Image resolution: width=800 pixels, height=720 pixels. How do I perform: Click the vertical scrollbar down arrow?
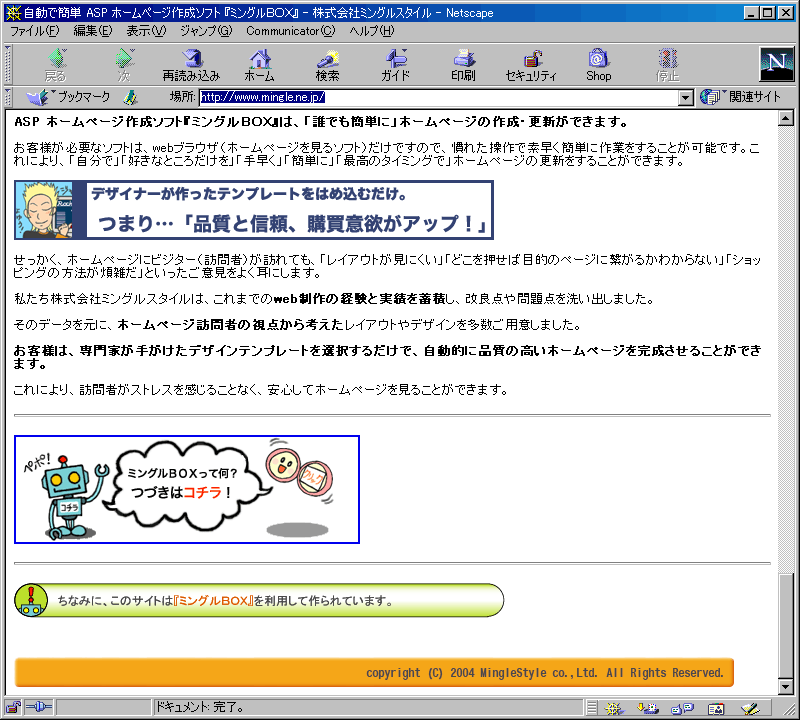pyautogui.click(x=786, y=687)
